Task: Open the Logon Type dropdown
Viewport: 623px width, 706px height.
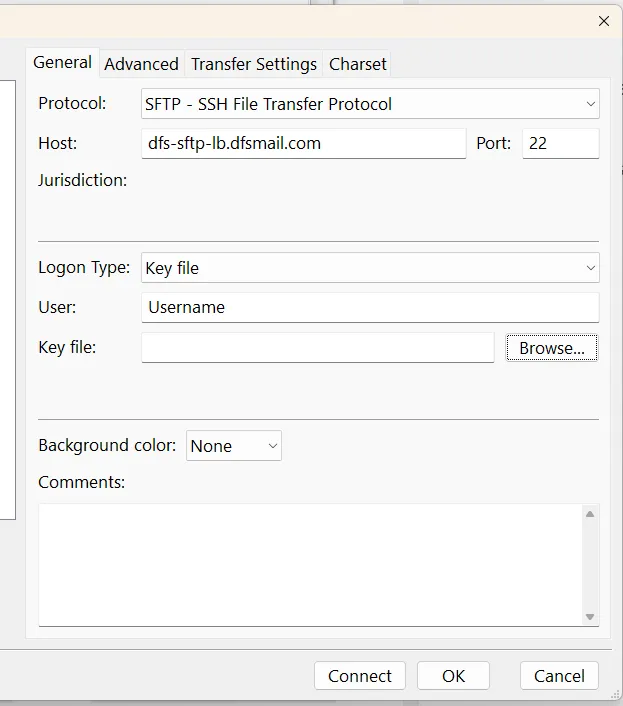Action: point(370,268)
